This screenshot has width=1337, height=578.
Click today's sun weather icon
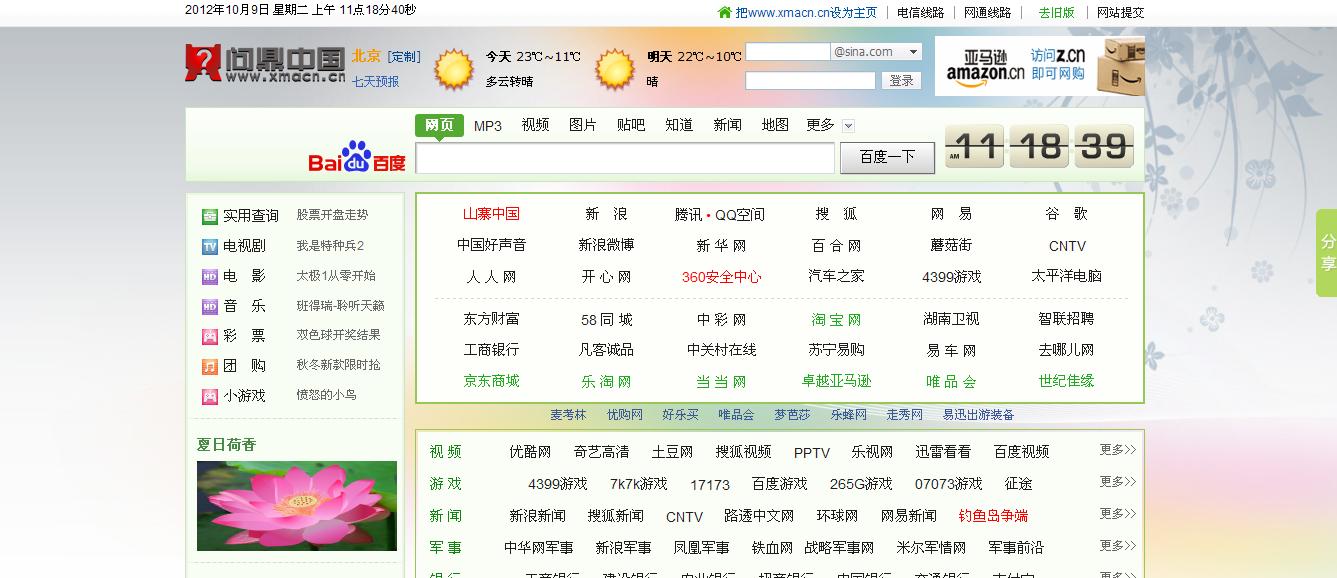click(x=454, y=68)
